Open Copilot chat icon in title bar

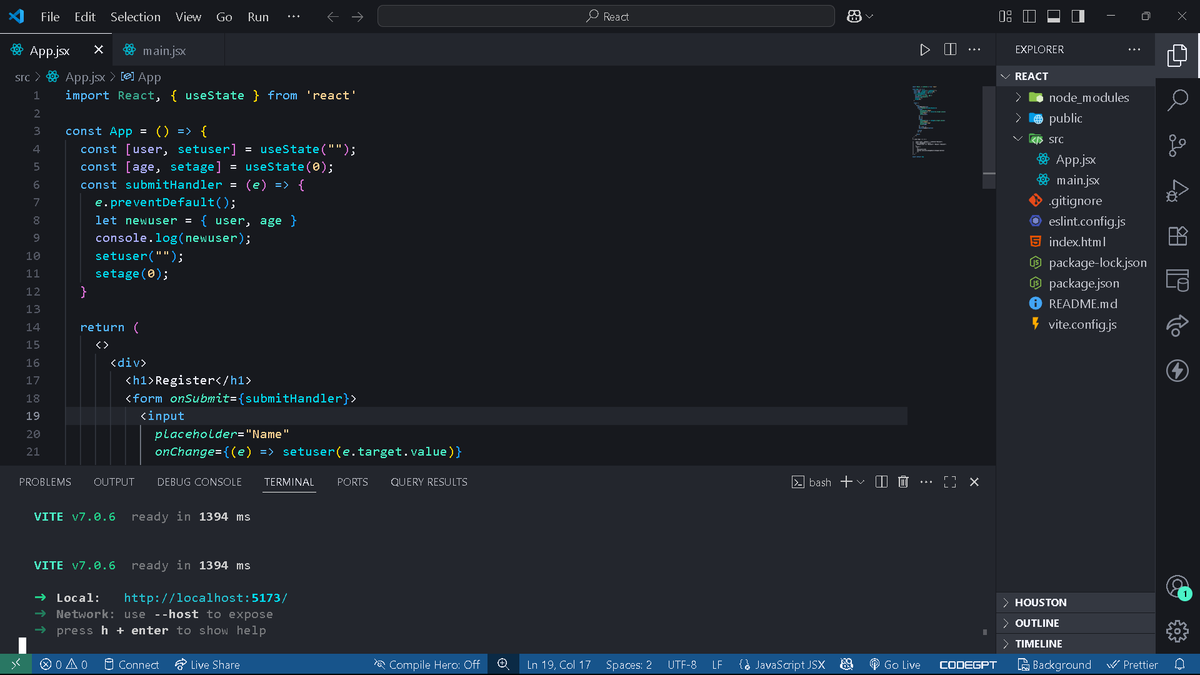854,16
